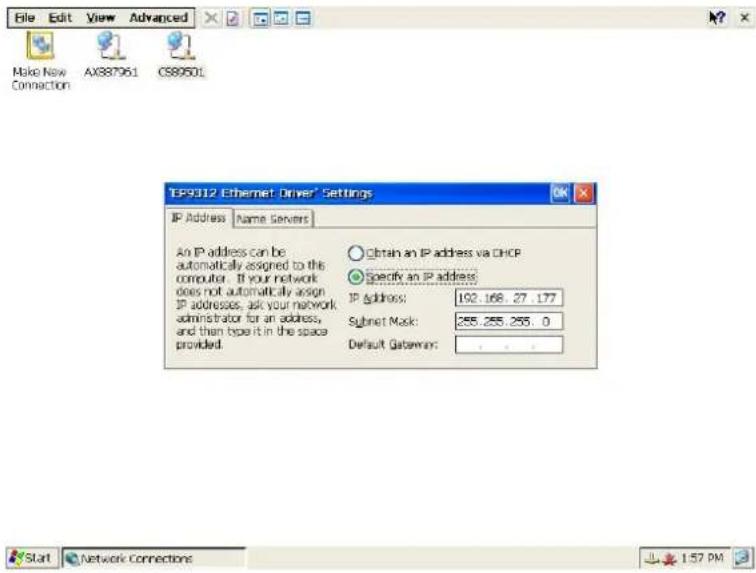756x573 pixels.
Task: Select the IP Address tab
Action: pos(199,218)
